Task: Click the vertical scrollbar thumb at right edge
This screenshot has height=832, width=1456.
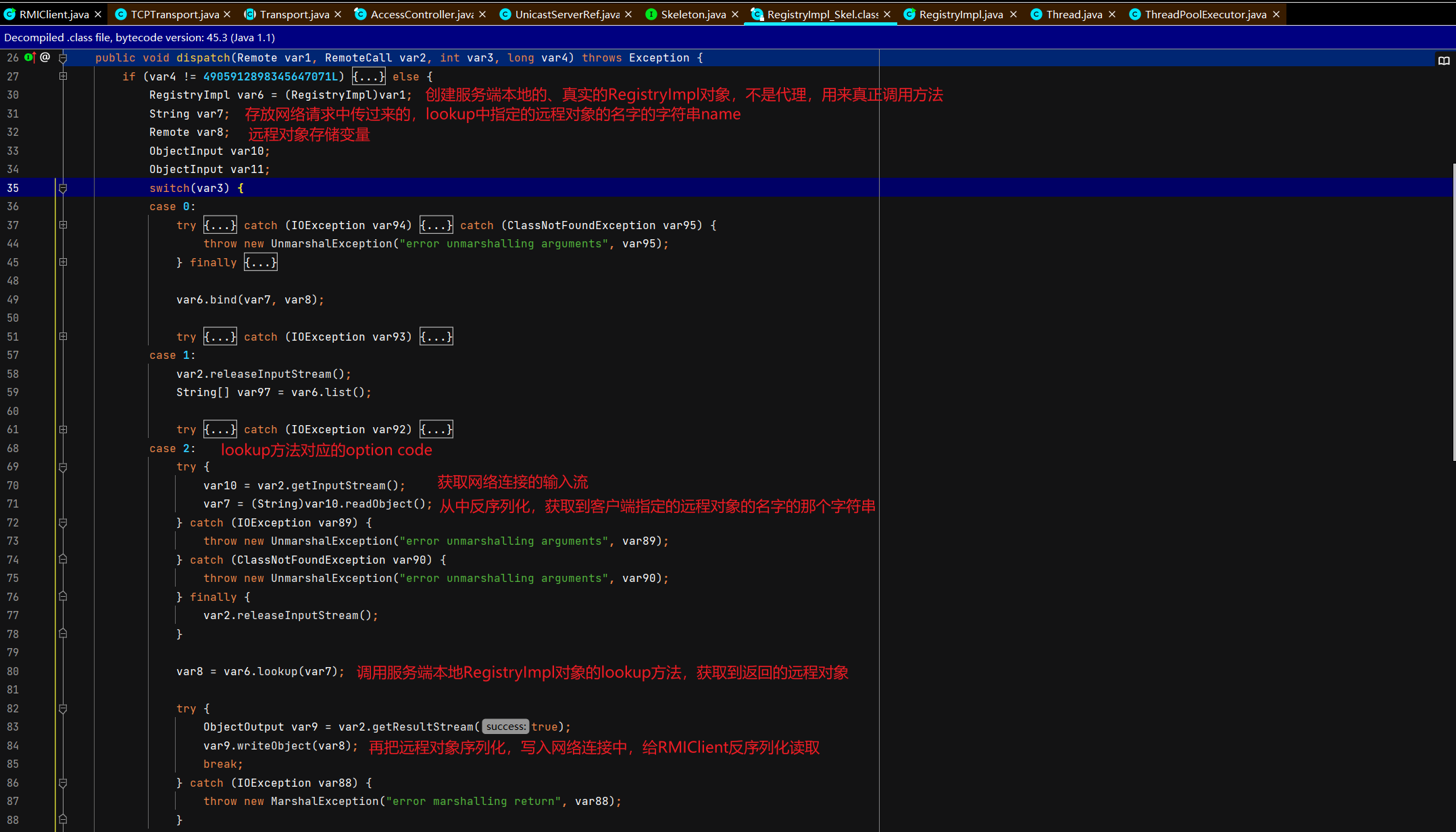Action: [x=1453, y=311]
